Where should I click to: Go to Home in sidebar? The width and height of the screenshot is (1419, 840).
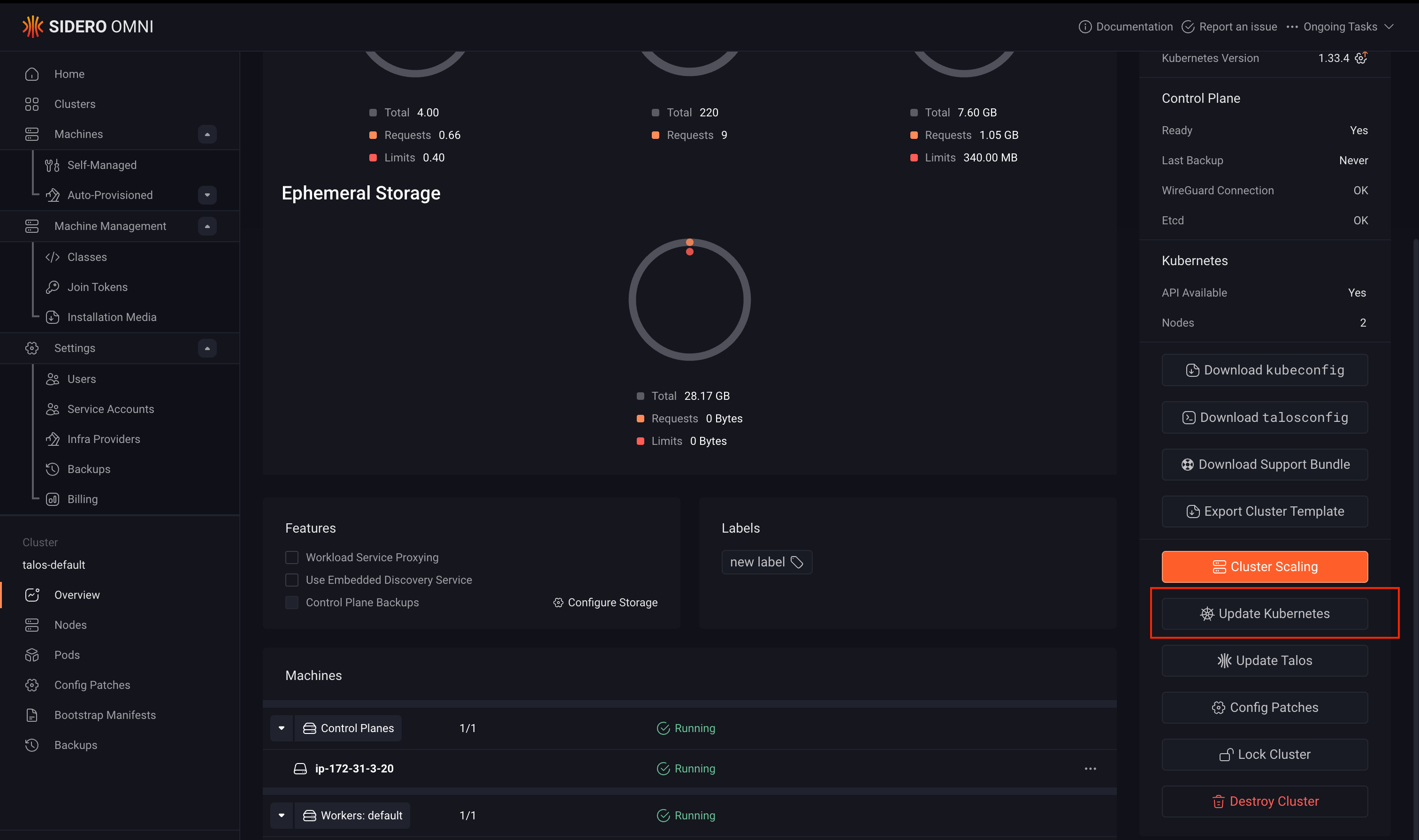pos(69,74)
